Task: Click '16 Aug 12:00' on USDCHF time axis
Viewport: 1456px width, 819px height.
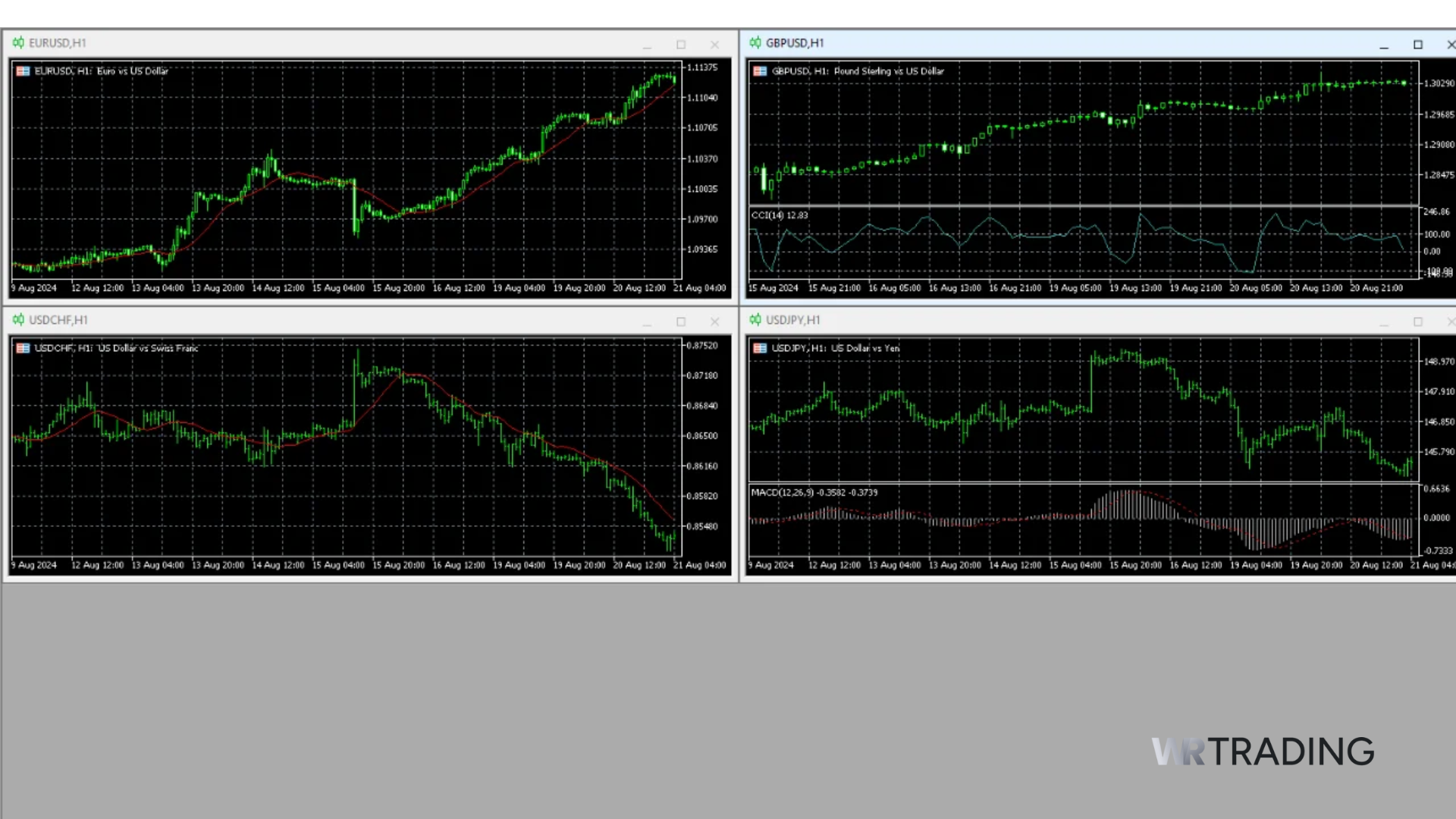Action: (459, 565)
